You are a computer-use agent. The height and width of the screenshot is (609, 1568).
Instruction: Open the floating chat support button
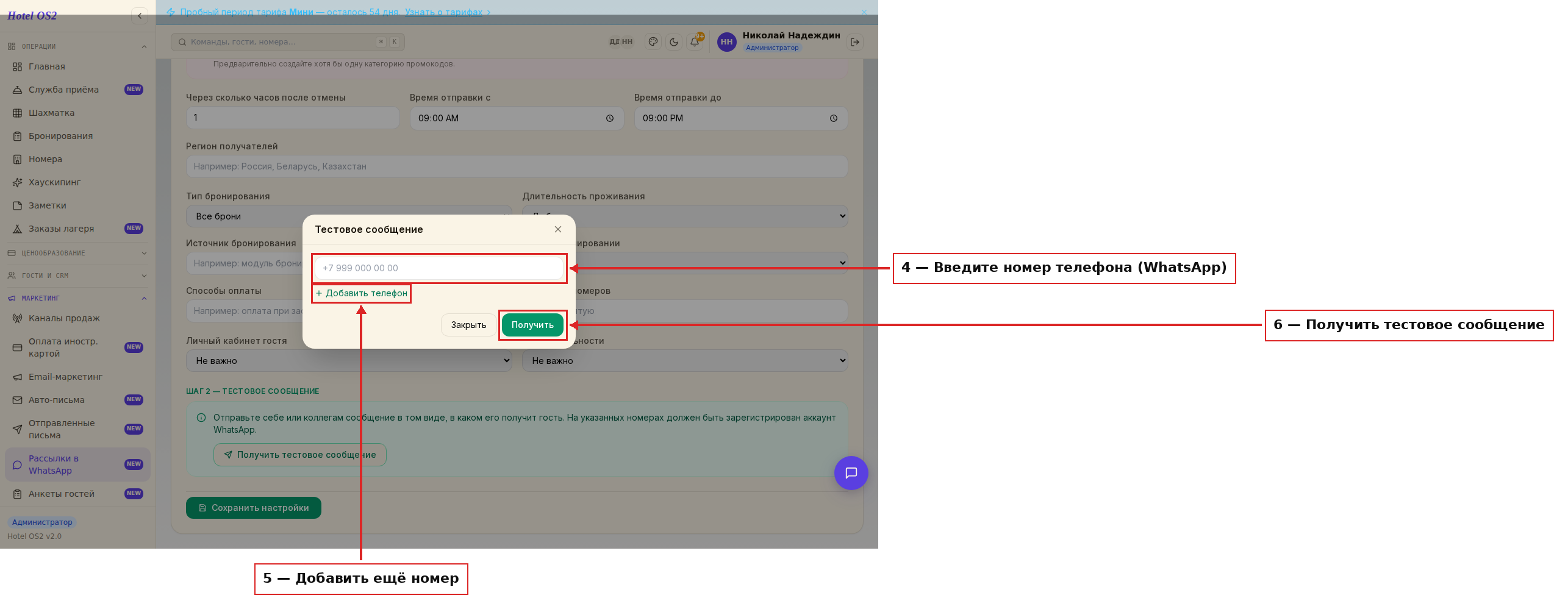pos(851,473)
